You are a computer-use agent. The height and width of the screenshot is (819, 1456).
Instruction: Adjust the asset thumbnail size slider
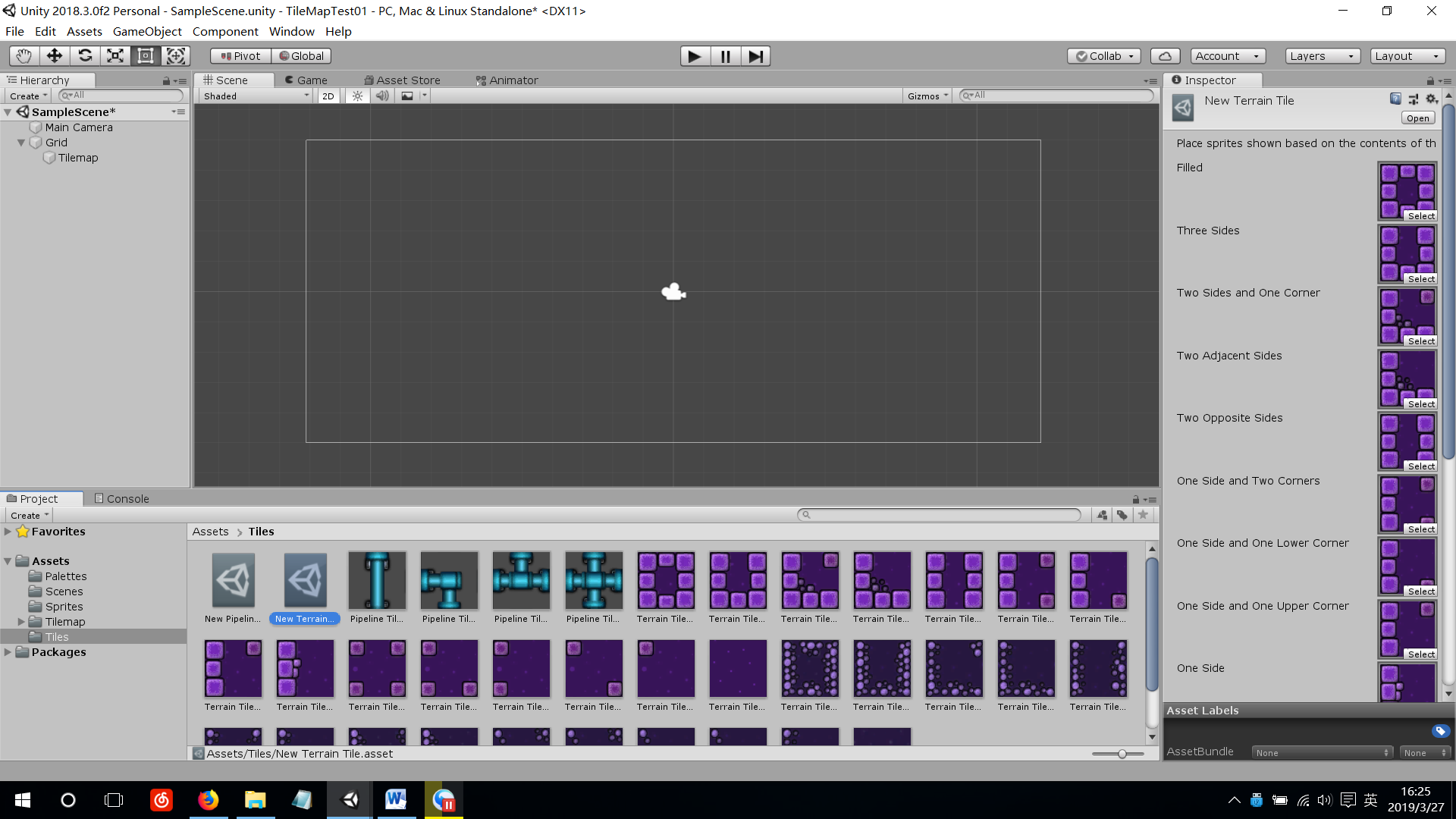[1121, 754]
